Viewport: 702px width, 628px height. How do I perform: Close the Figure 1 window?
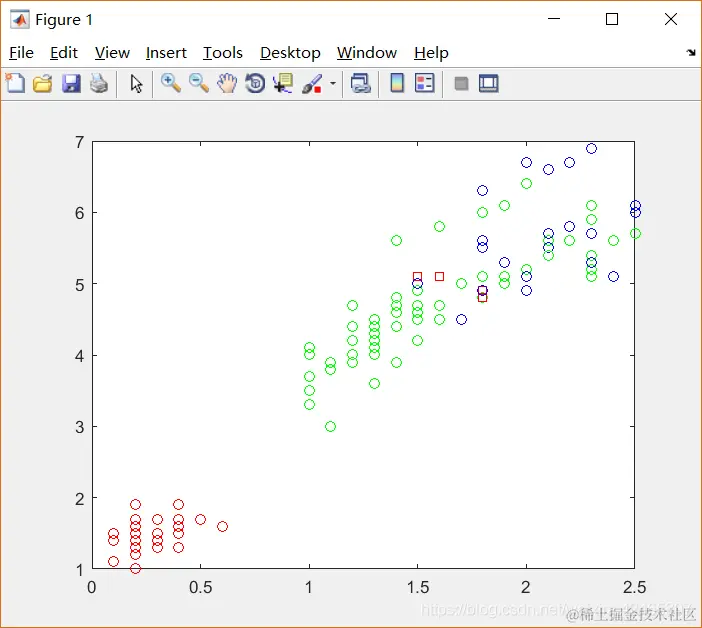671,19
